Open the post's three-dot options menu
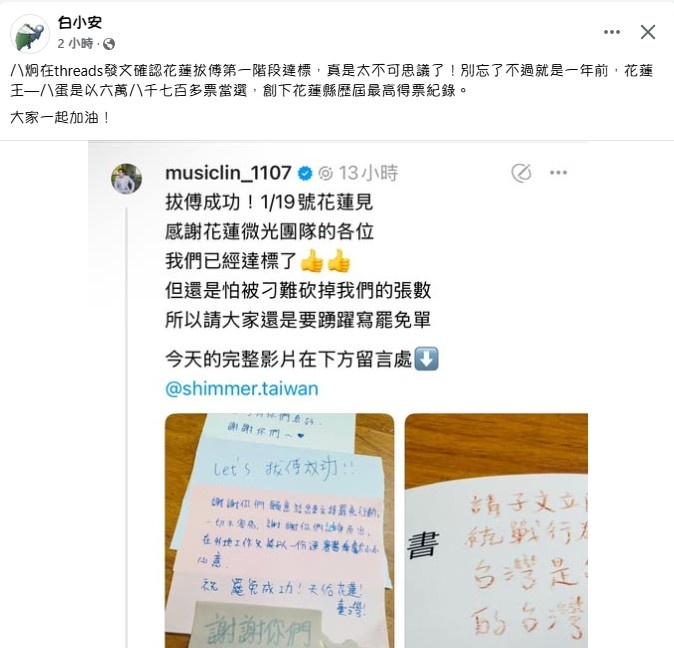 (x=612, y=32)
